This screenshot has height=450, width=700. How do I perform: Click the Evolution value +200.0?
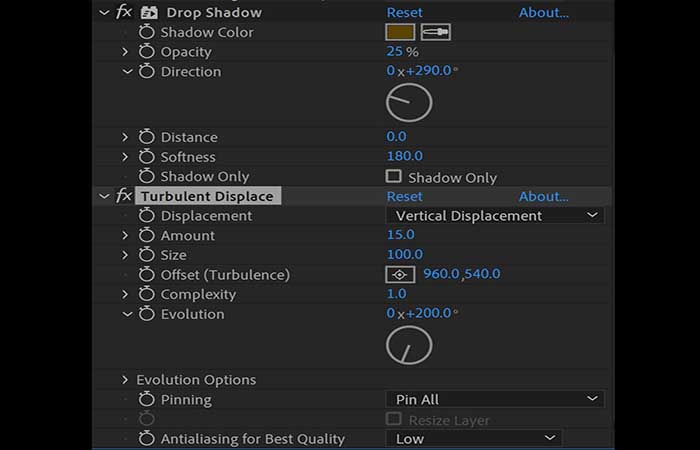point(429,313)
